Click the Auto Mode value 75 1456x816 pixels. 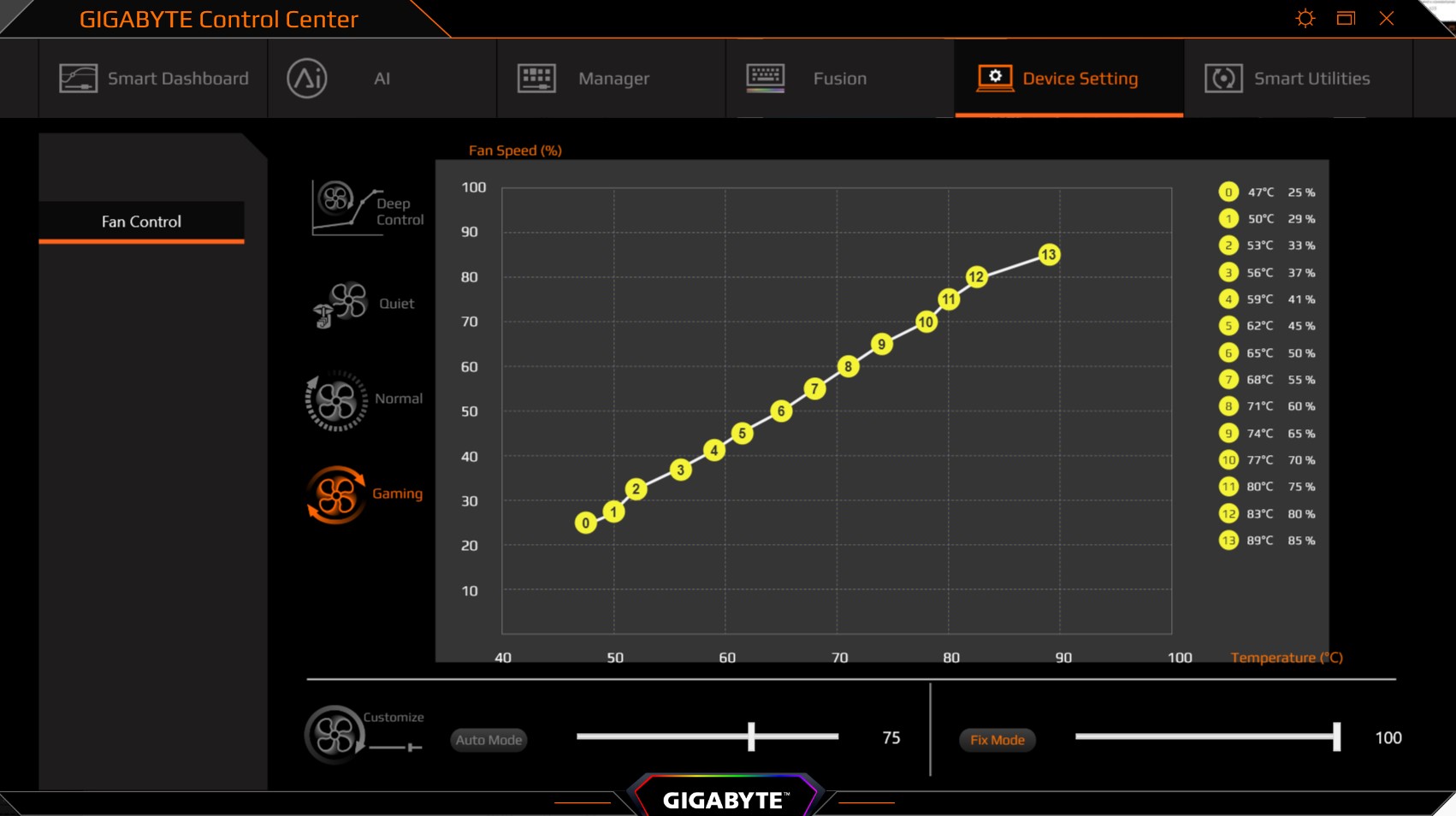[x=891, y=737]
